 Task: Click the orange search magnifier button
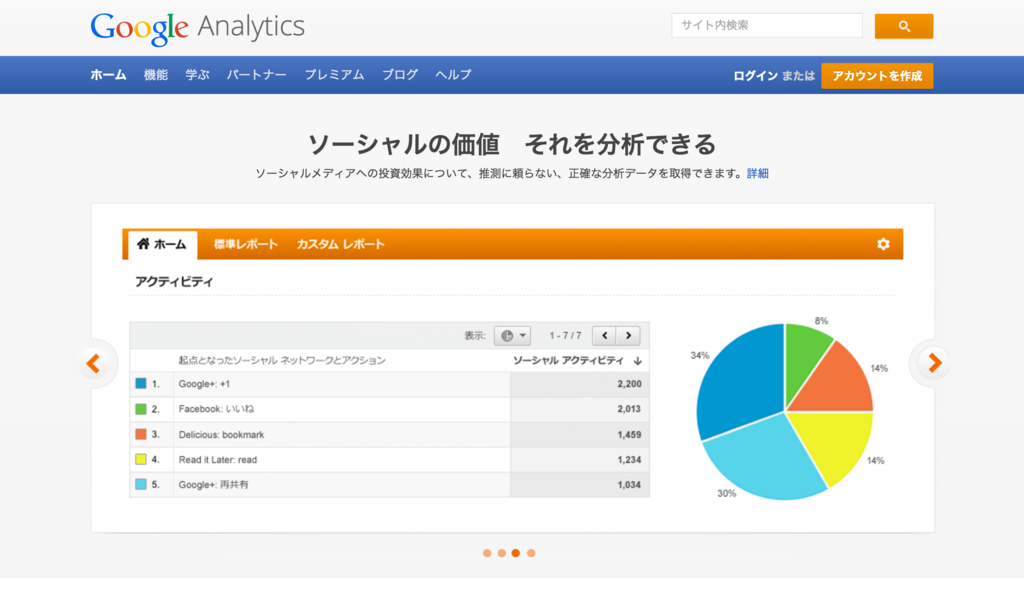click(x=904, y=26)
